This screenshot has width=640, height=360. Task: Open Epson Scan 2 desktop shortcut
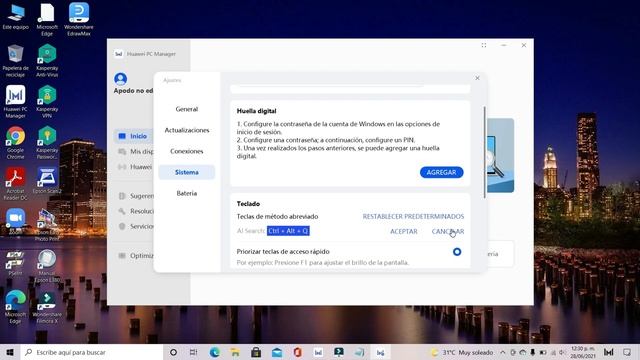47,180
